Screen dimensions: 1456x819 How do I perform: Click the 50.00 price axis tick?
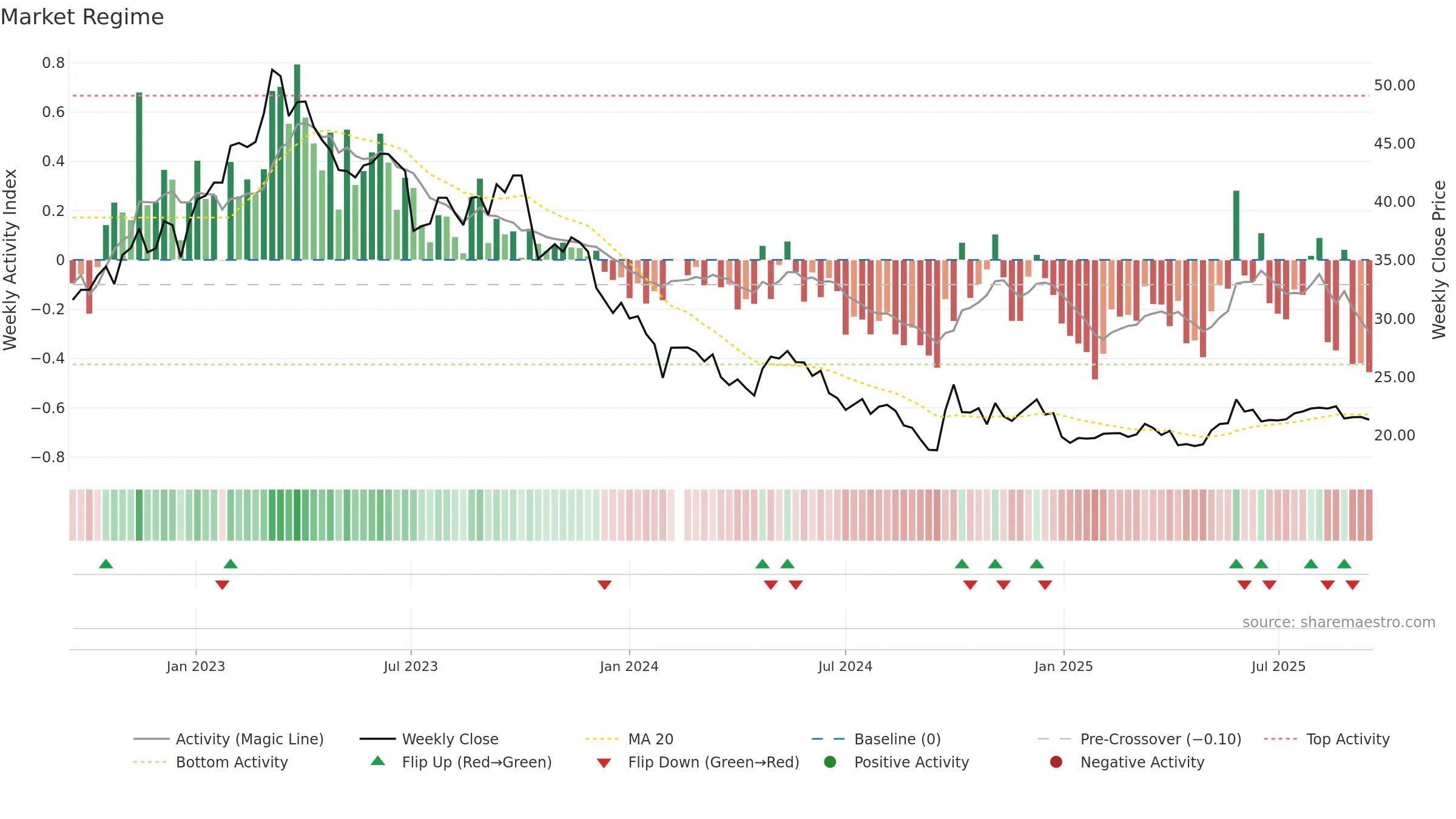1395,86
